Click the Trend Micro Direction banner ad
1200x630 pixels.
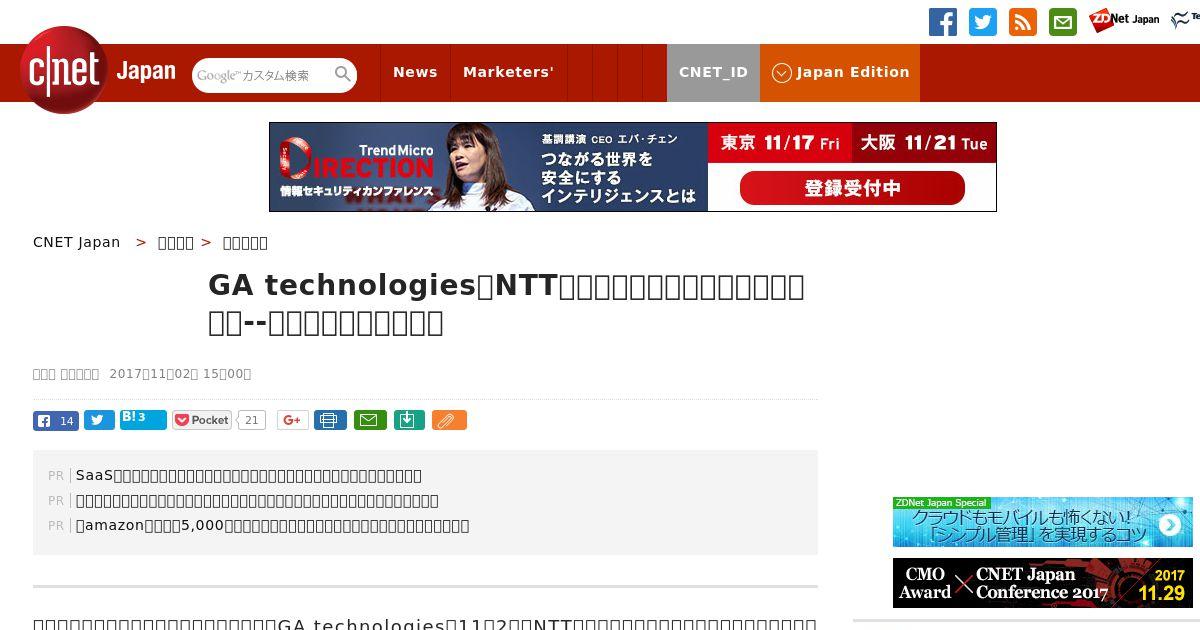(633, 167)
